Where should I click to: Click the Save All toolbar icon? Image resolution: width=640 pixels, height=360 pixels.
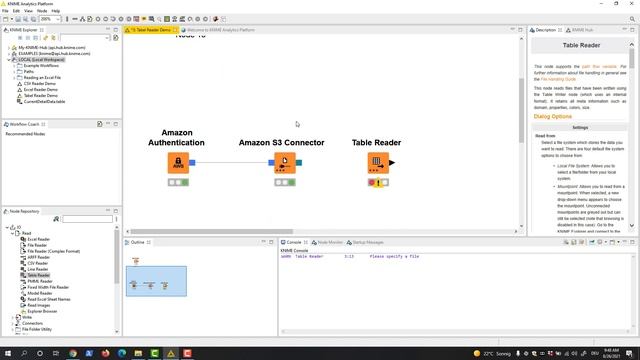click(33, 19)
